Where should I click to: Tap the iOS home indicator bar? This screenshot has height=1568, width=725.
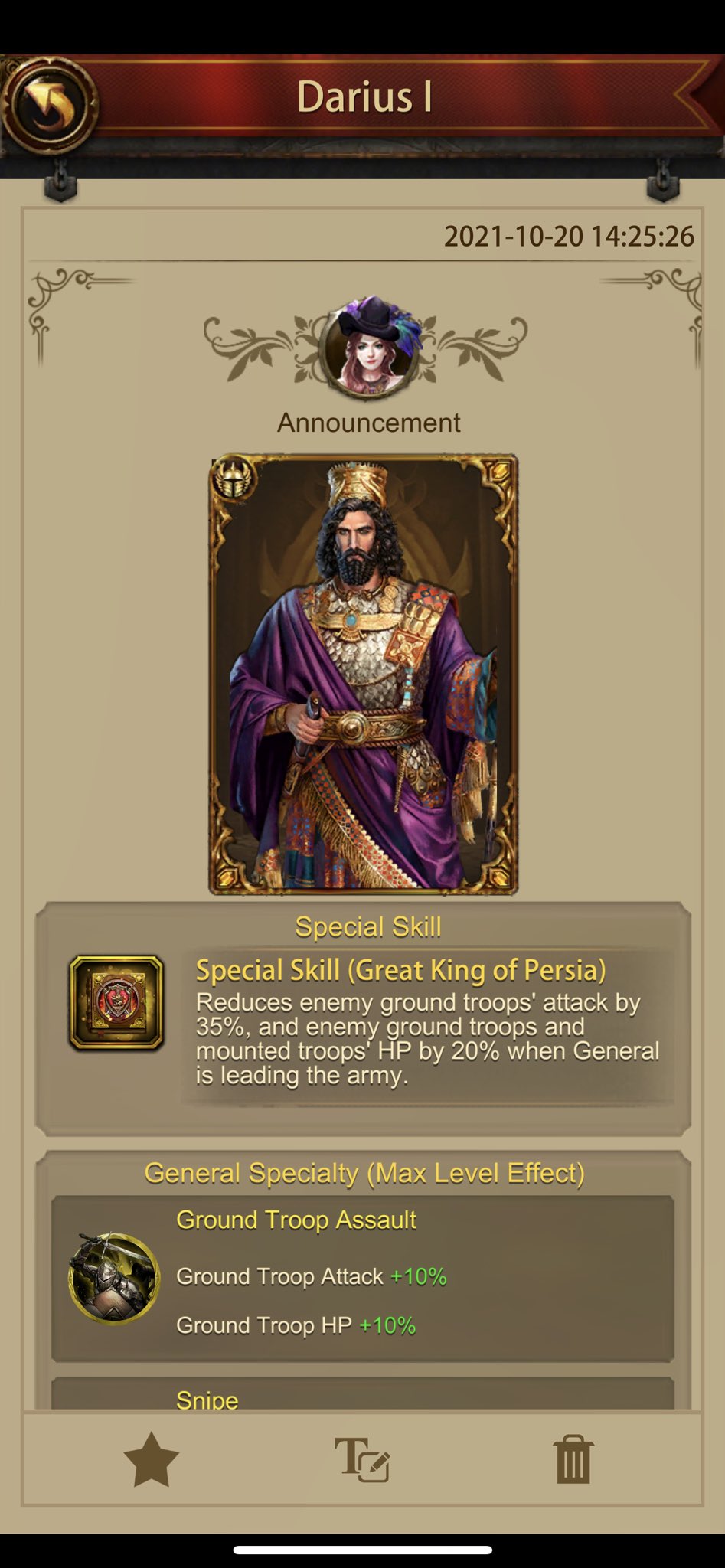coord(363,1550)
